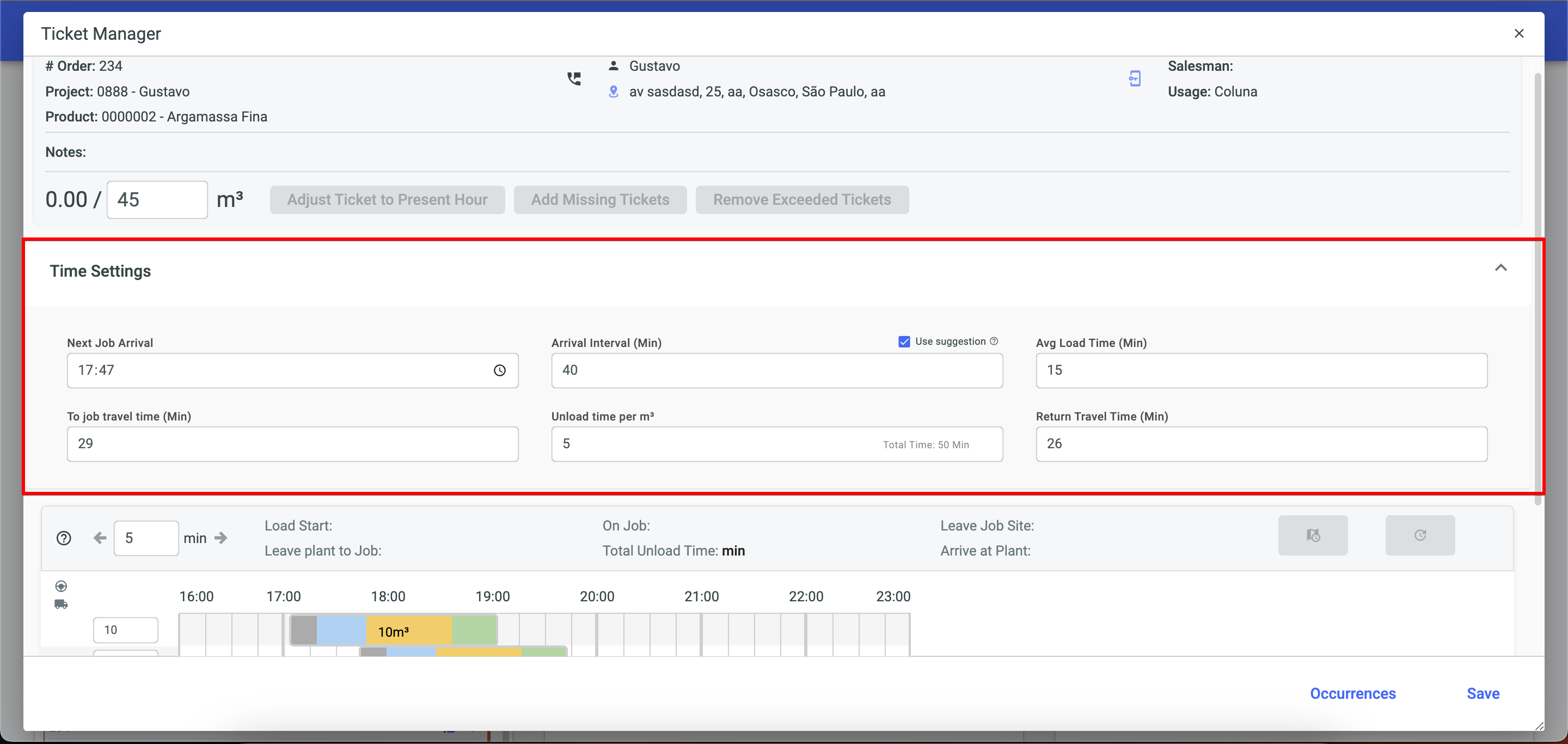
Task: Click the Return Travel Time field
Action: (1260, 444)
